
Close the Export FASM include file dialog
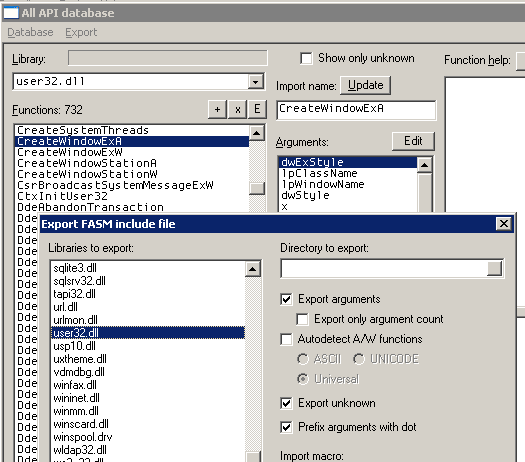[x=504, y=224]
